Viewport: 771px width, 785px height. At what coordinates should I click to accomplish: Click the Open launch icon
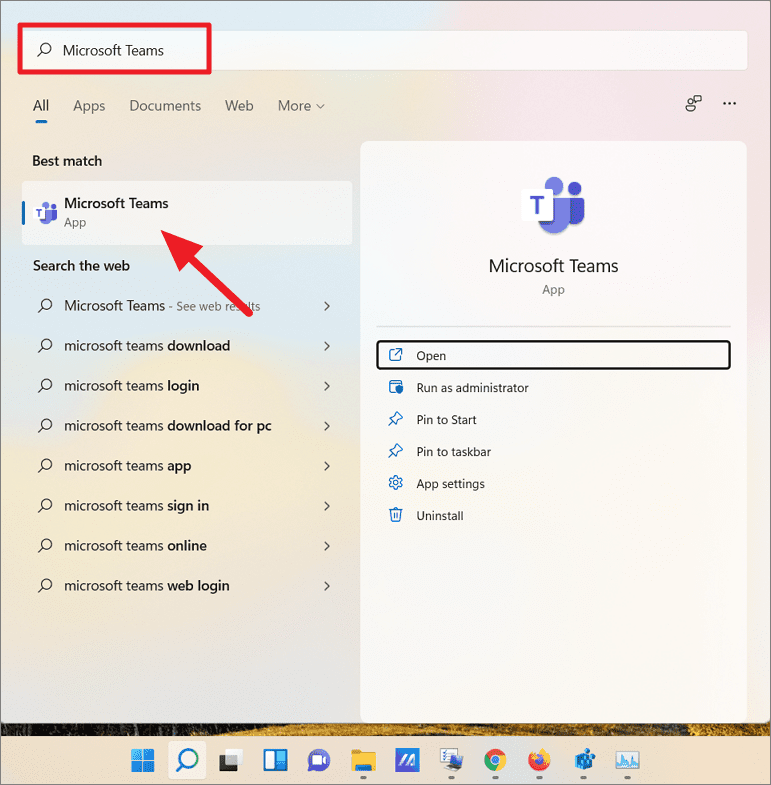396,355
